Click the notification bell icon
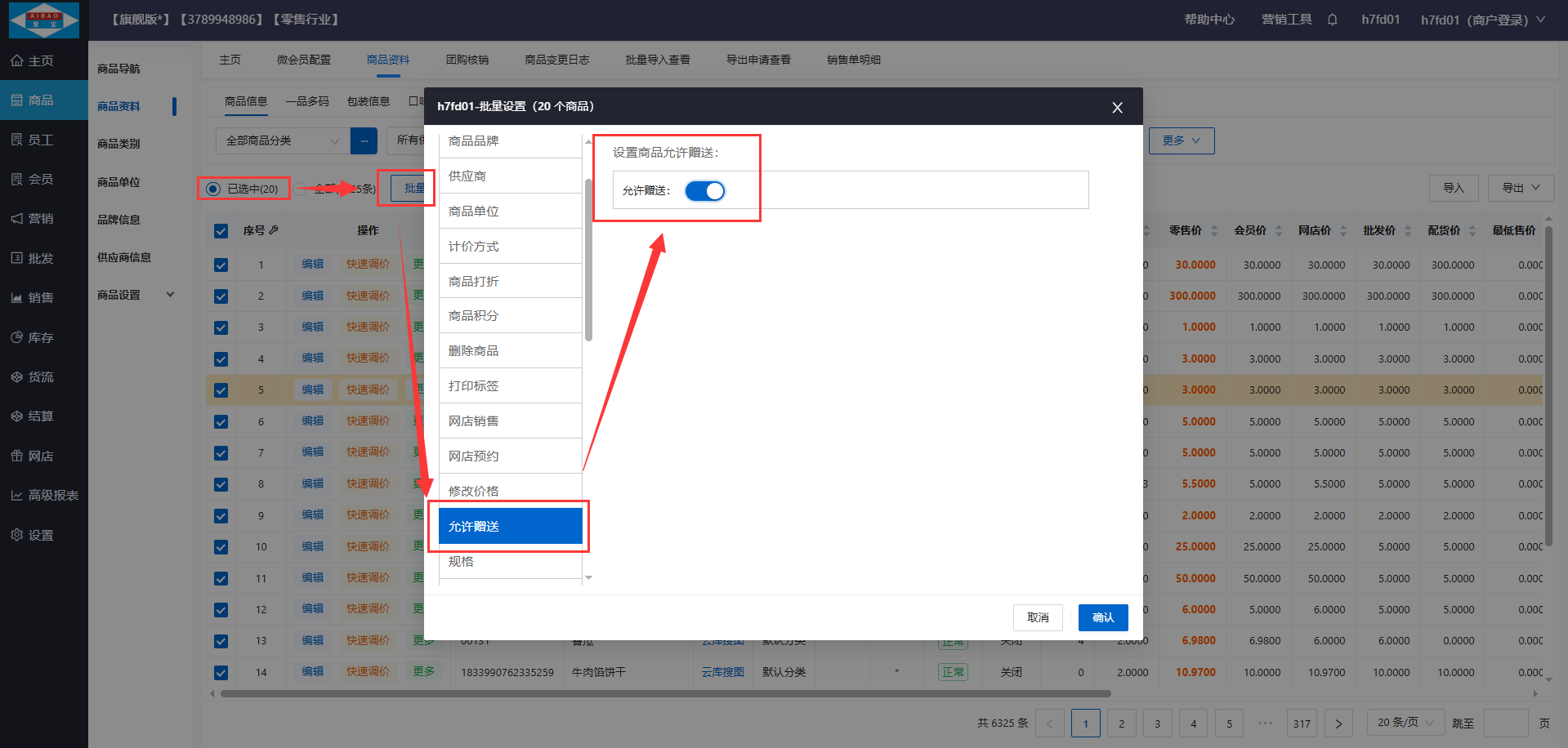Viewport: 1568px width, 748px height. pos(1332,20)
